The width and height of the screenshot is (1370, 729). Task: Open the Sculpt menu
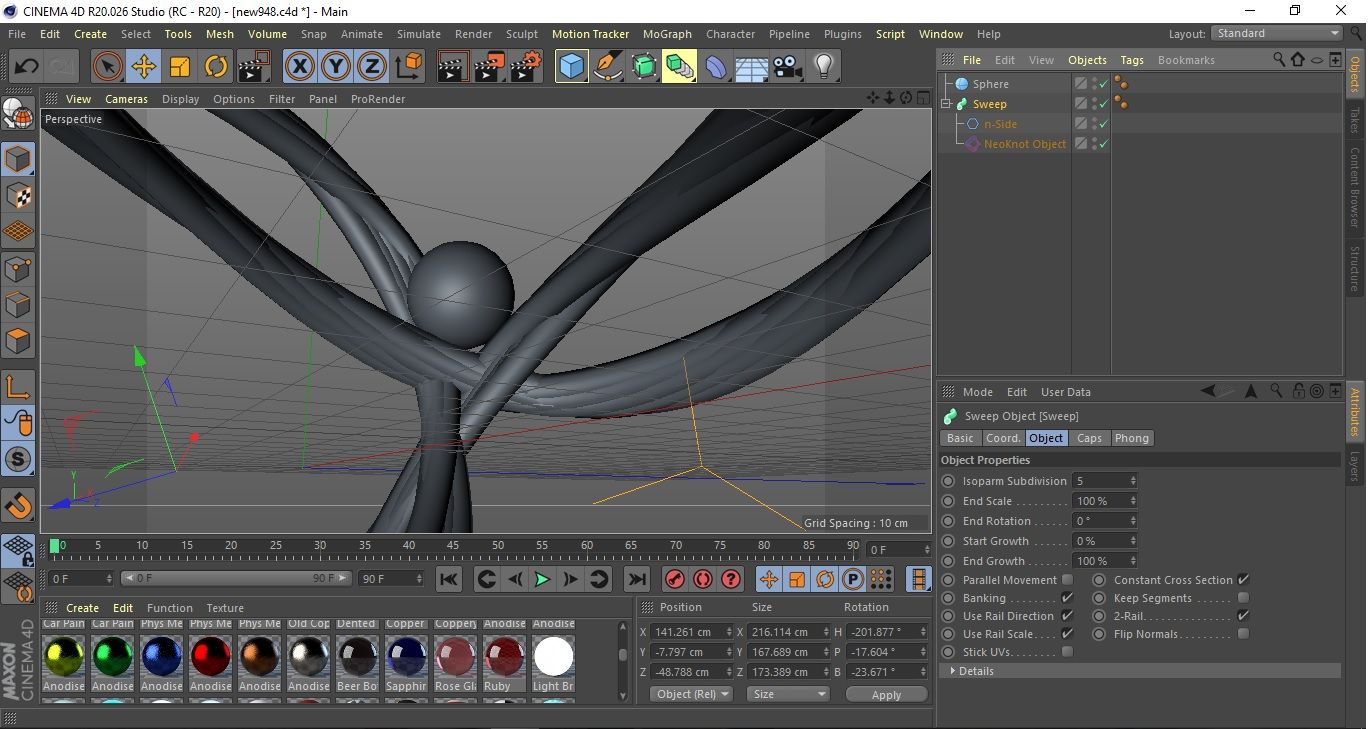coord(522,34)
